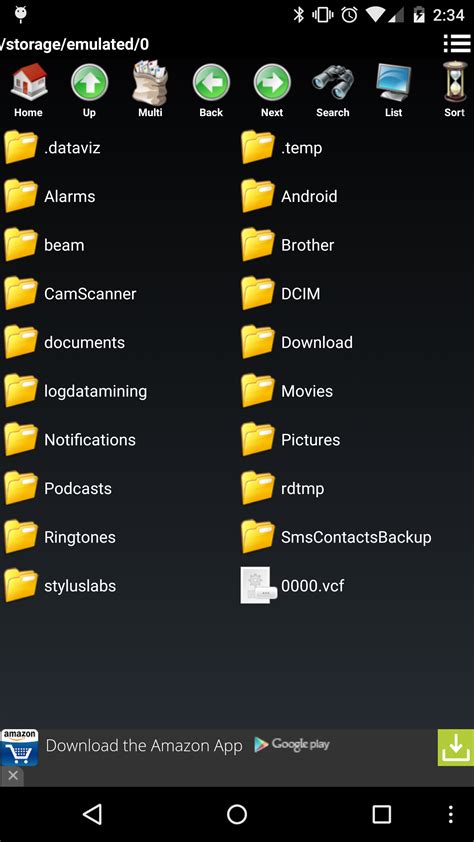Screen dimensions: 474x842
Task: Open the Movies folder icon
Action: point(258,391)
